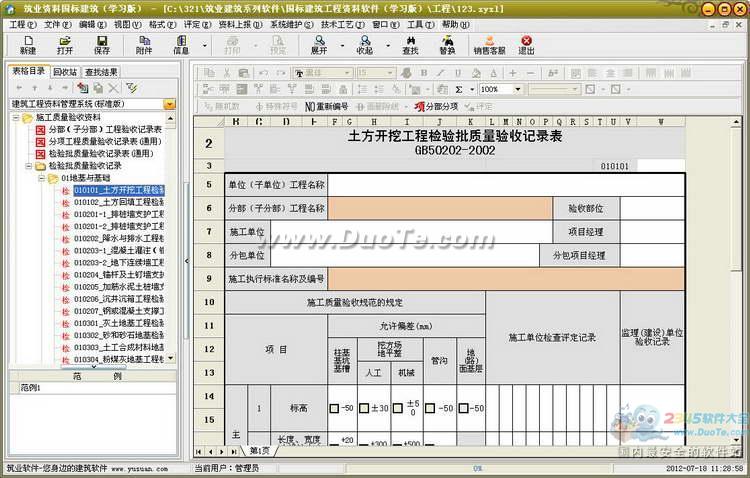
Task: Select 010102_土方回填工程 tree item
Action: pos(119,202)
